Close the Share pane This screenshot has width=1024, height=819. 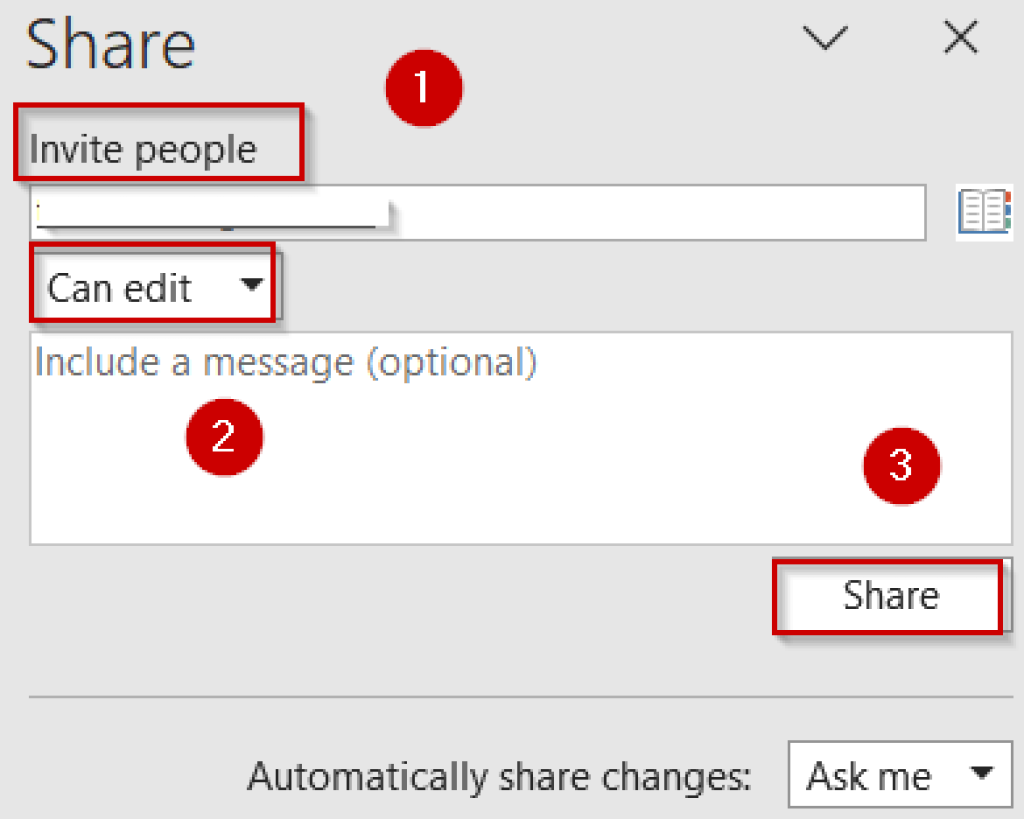pos(961,38)
